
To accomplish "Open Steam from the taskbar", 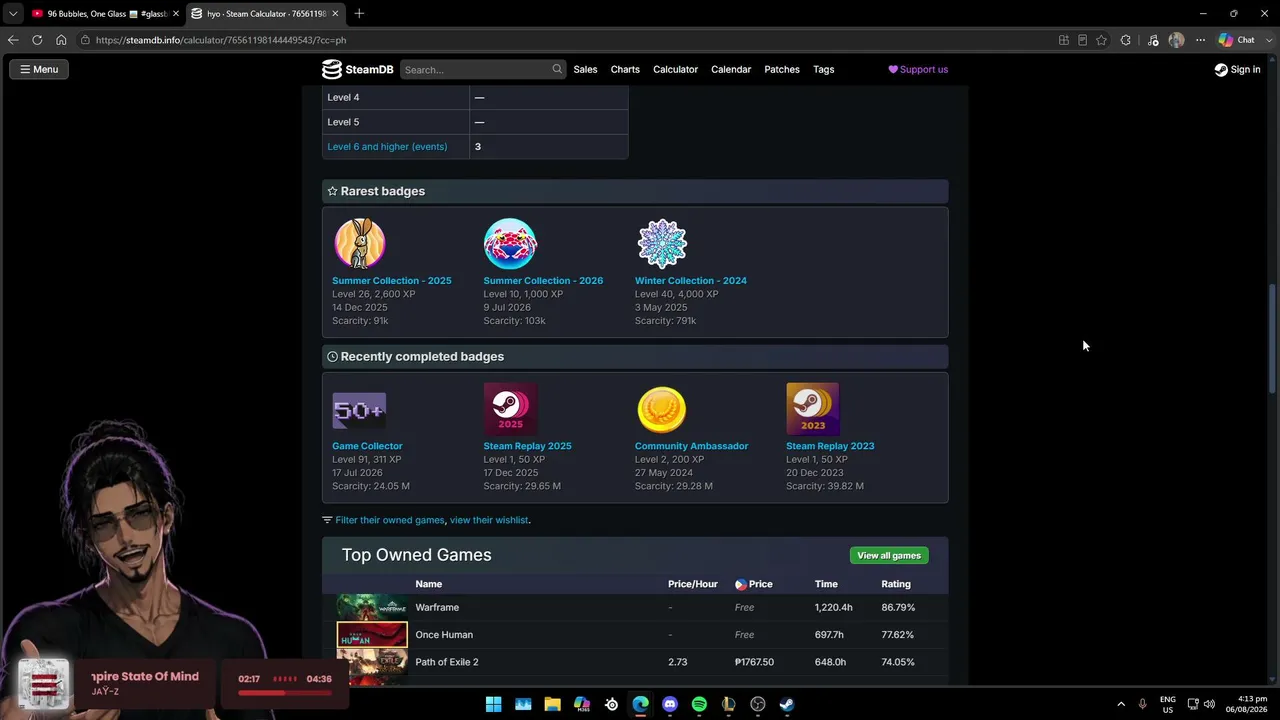I will [x=787, y=704].
